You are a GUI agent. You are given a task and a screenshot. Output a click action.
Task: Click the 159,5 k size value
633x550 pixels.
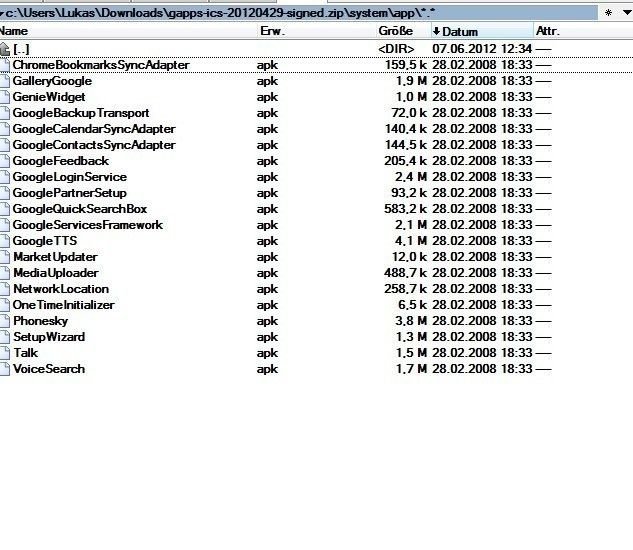pyautogui.click(x=406, y=65)
